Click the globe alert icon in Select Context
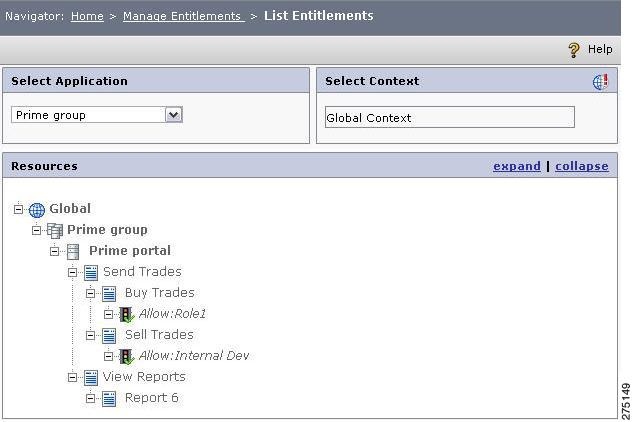The image size is (634, 422). pos(600,81)
